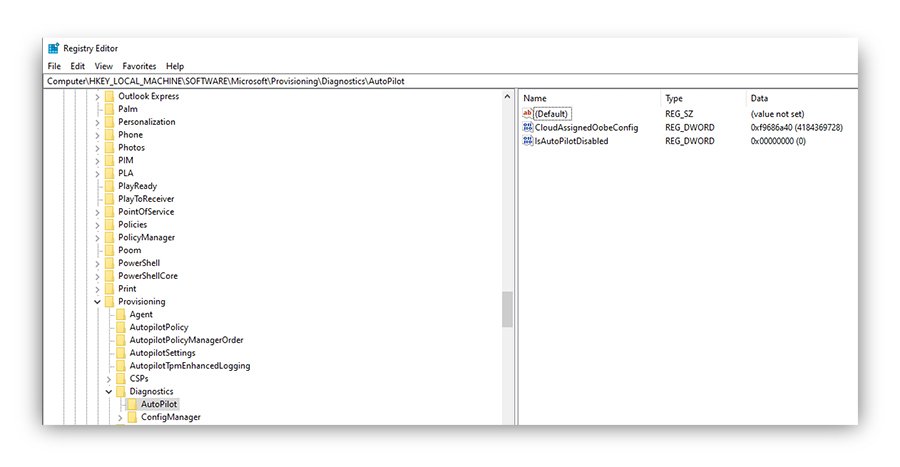
Task: Select the PowerShellCore folder icon
Action: (109, 276)
